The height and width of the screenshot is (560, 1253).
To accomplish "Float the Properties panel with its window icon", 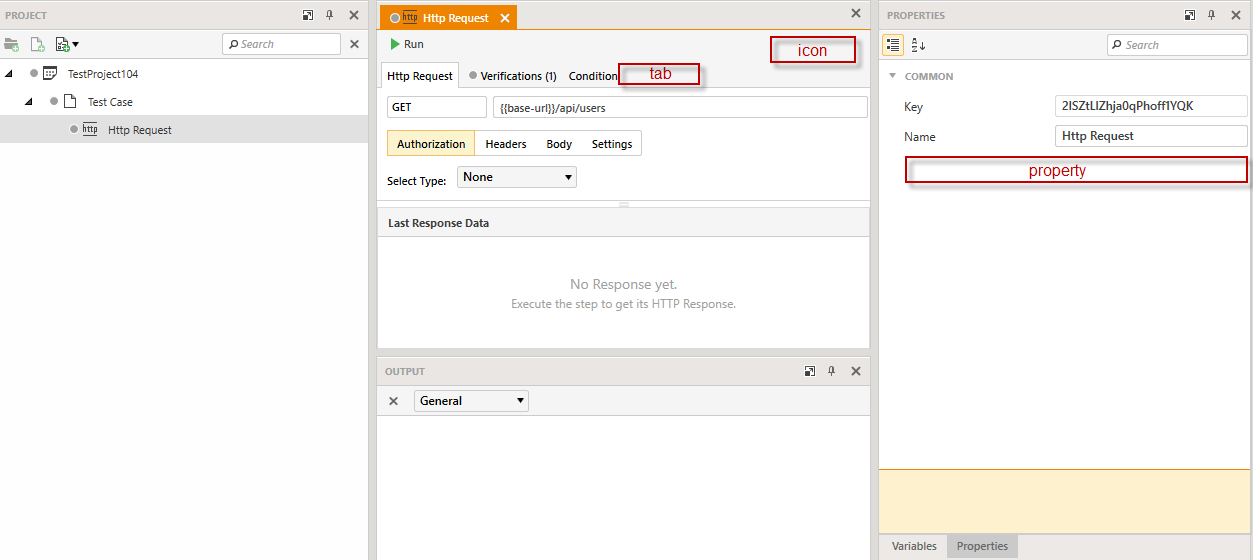I will pyautogui.click(x=1190, y=16).
